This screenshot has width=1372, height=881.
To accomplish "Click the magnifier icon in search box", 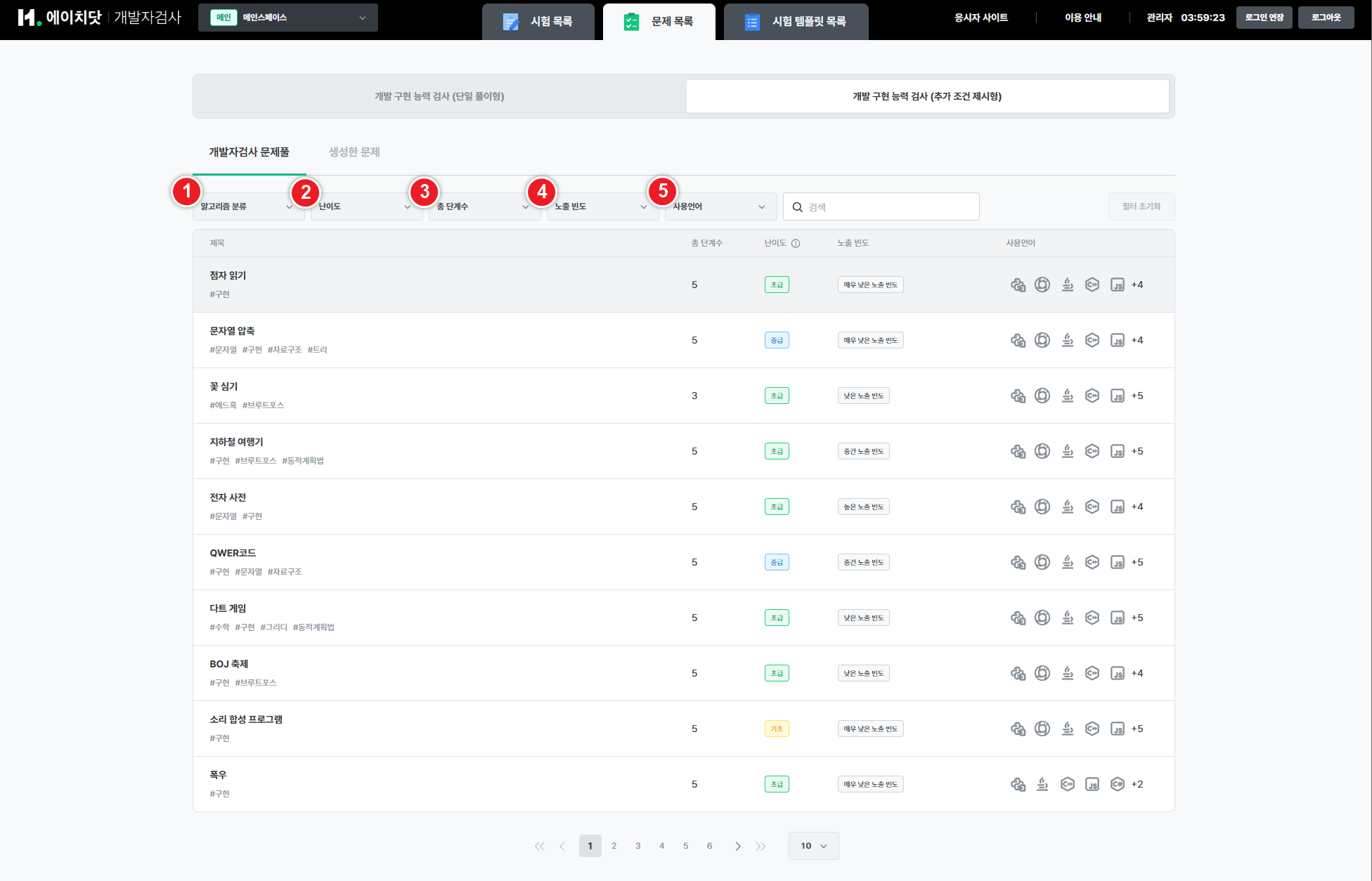I will [x=797, y=207].
